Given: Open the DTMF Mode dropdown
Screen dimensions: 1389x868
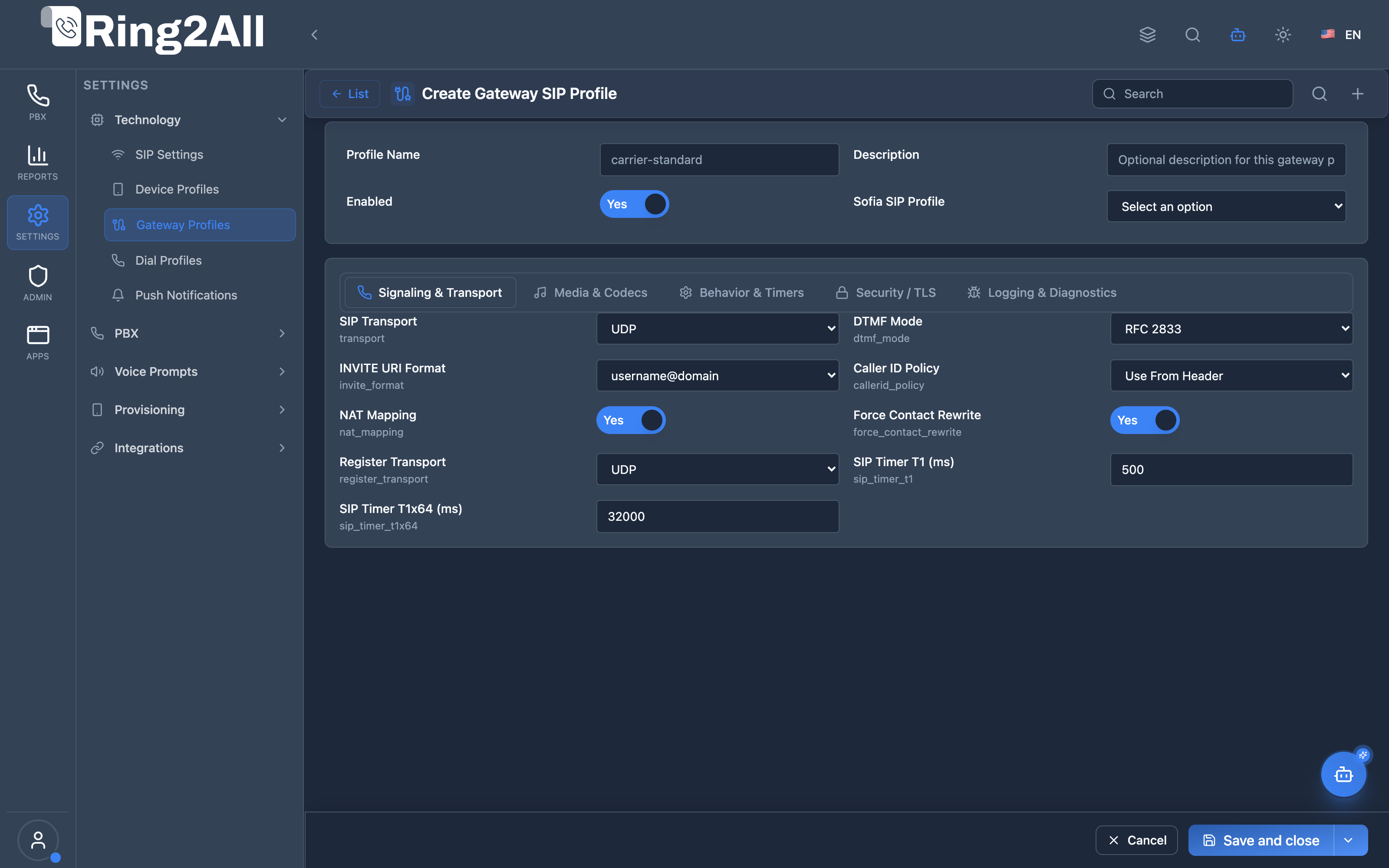Looking at the screenshot, I should coord(1231,329).
